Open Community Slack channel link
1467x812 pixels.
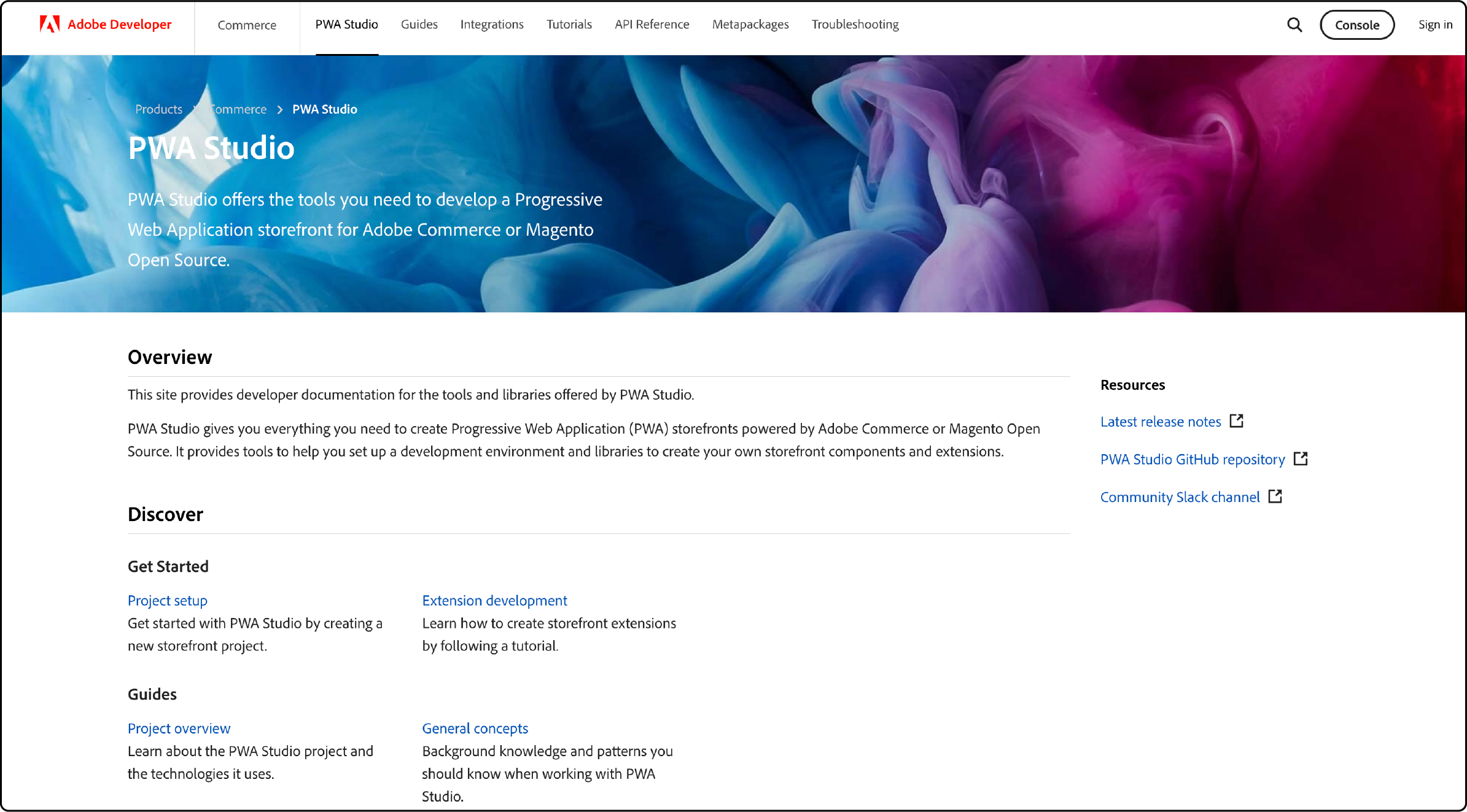coord(1180,497)
